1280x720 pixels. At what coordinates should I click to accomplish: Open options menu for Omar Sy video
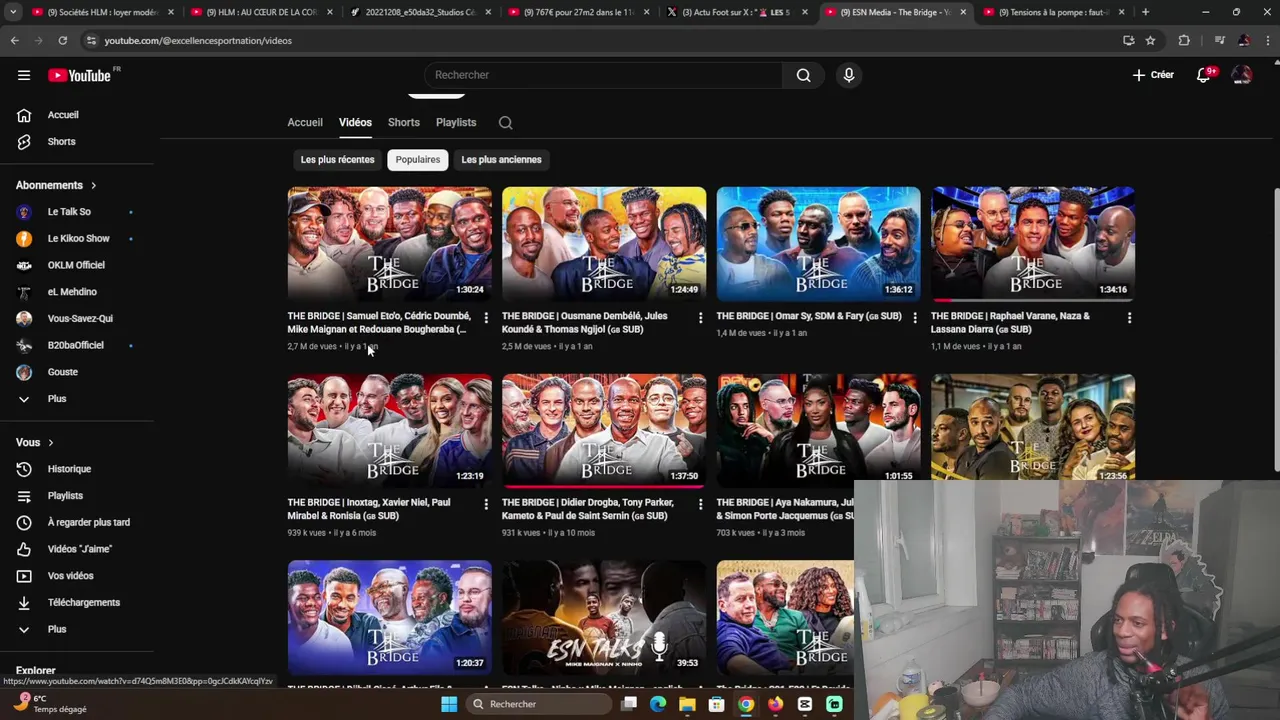point(914,318)
